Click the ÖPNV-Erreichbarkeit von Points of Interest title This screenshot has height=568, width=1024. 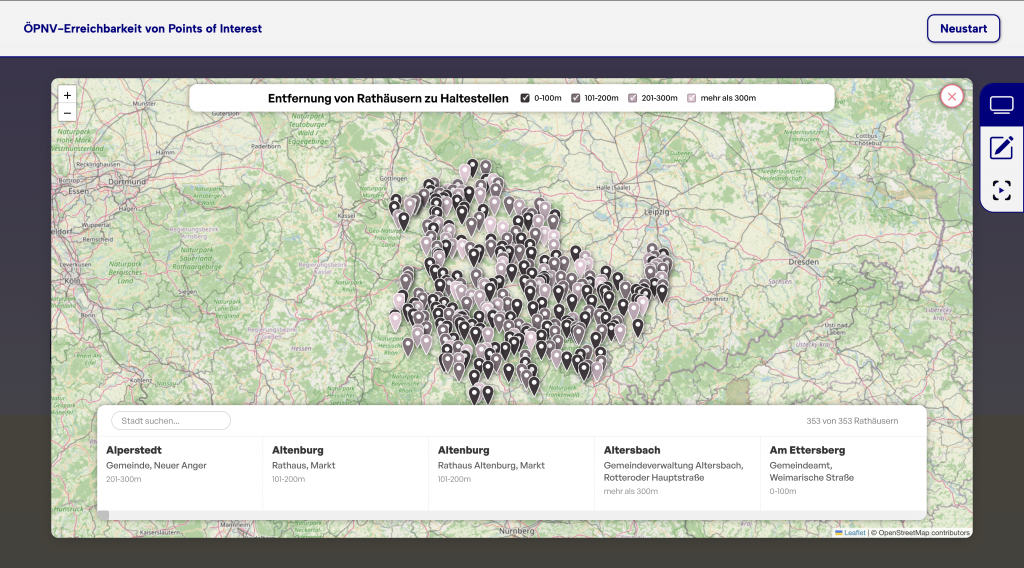click(x=142, y=29)
